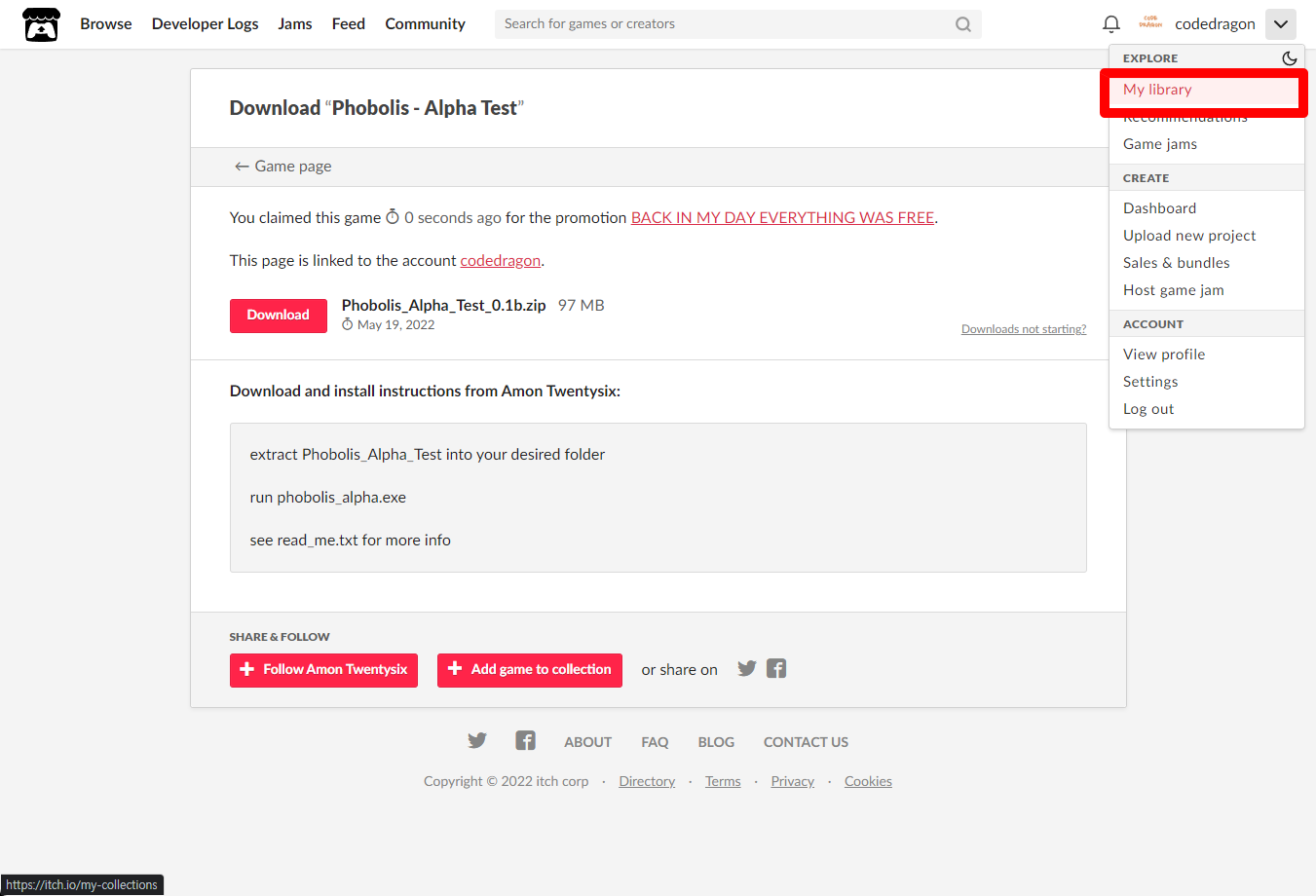Viewport: 1316px width, 896px height.
Task: Open the Community nav item
Action: (426, 23)
